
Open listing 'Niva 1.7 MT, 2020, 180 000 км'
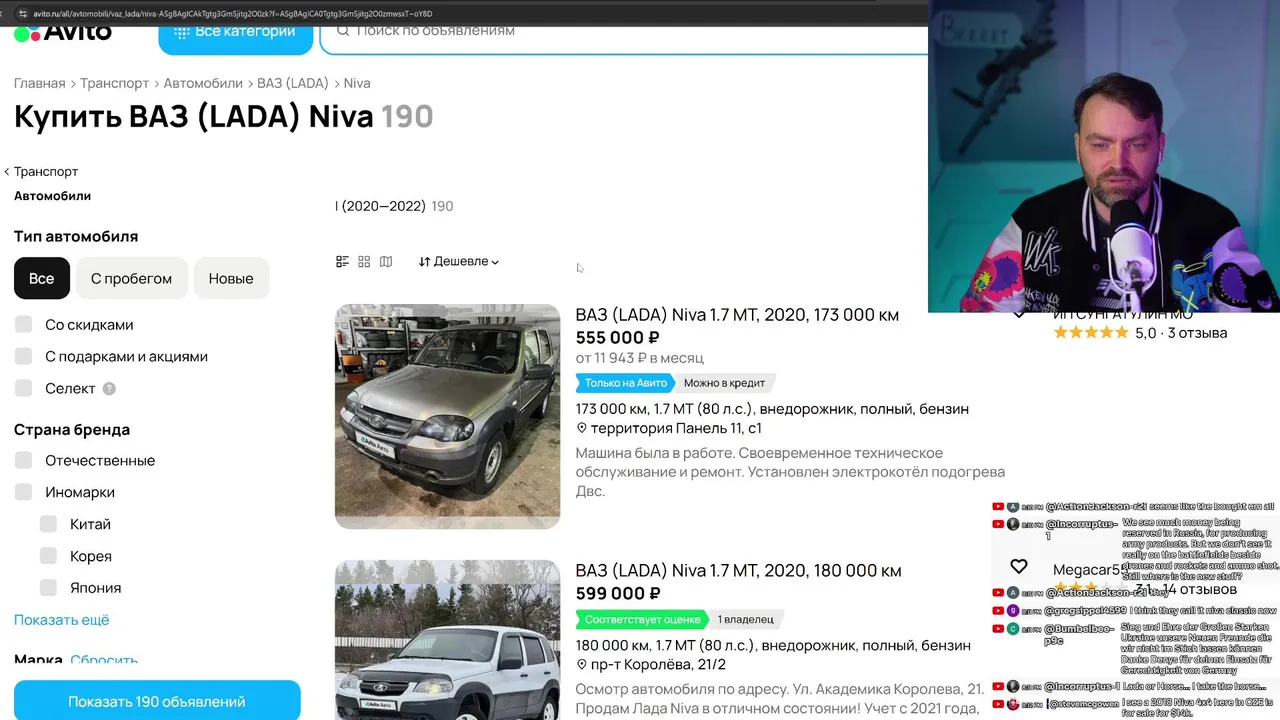tap(738, 571)
